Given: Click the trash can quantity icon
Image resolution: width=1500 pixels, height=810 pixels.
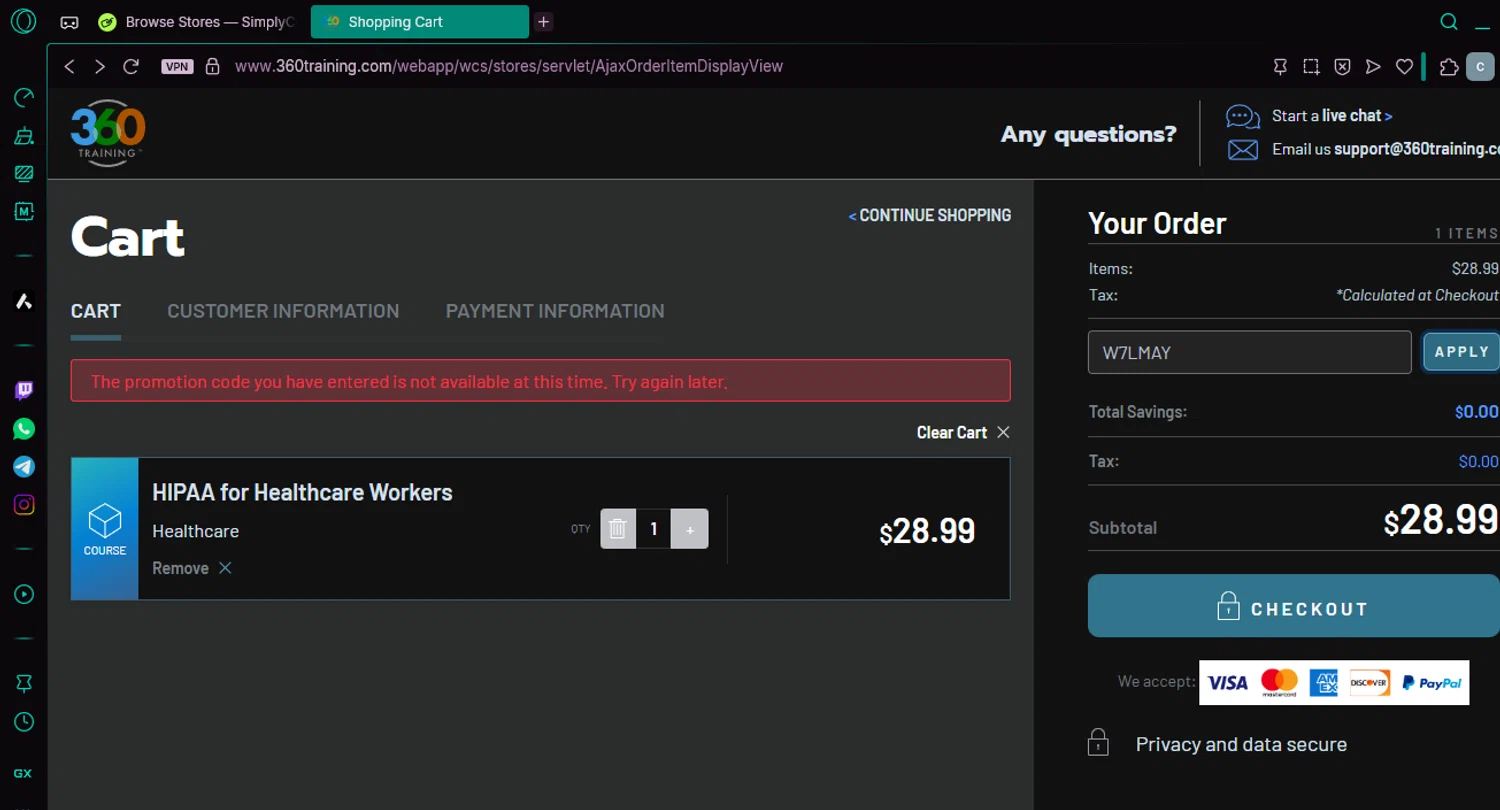Looking at the screenshot, I should click(x=618, y=529).
